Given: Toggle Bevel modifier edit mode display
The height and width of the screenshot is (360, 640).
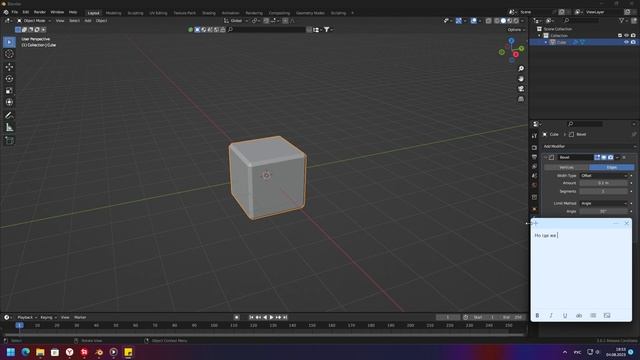Looking at the screenshot, I should pyautogui.click(x=597, y=157).
